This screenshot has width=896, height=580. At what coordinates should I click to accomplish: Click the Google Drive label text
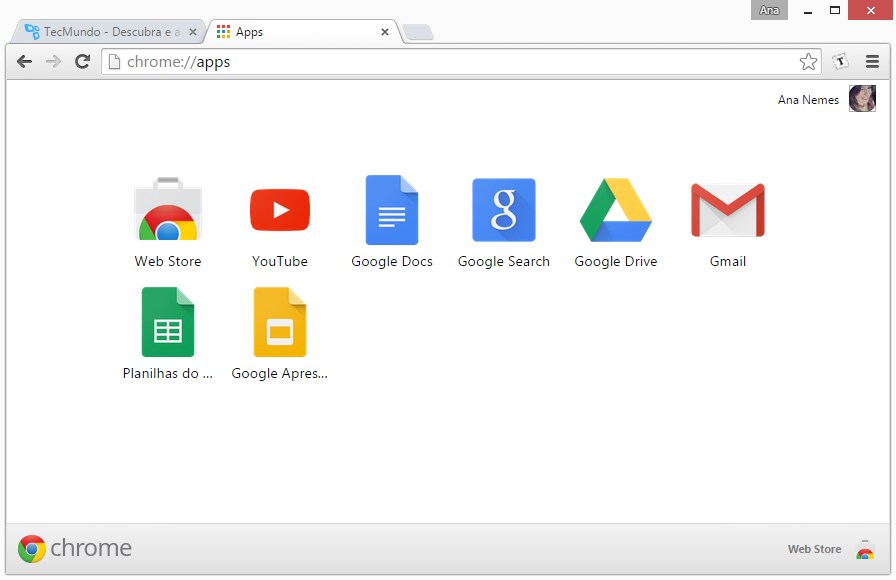tap(615, 262)
